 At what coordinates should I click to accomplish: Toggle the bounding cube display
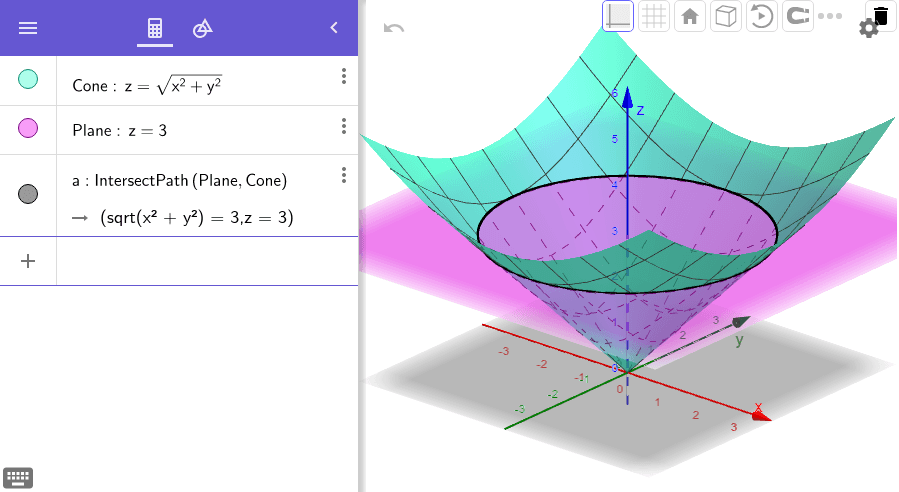(x=726, y=16)
